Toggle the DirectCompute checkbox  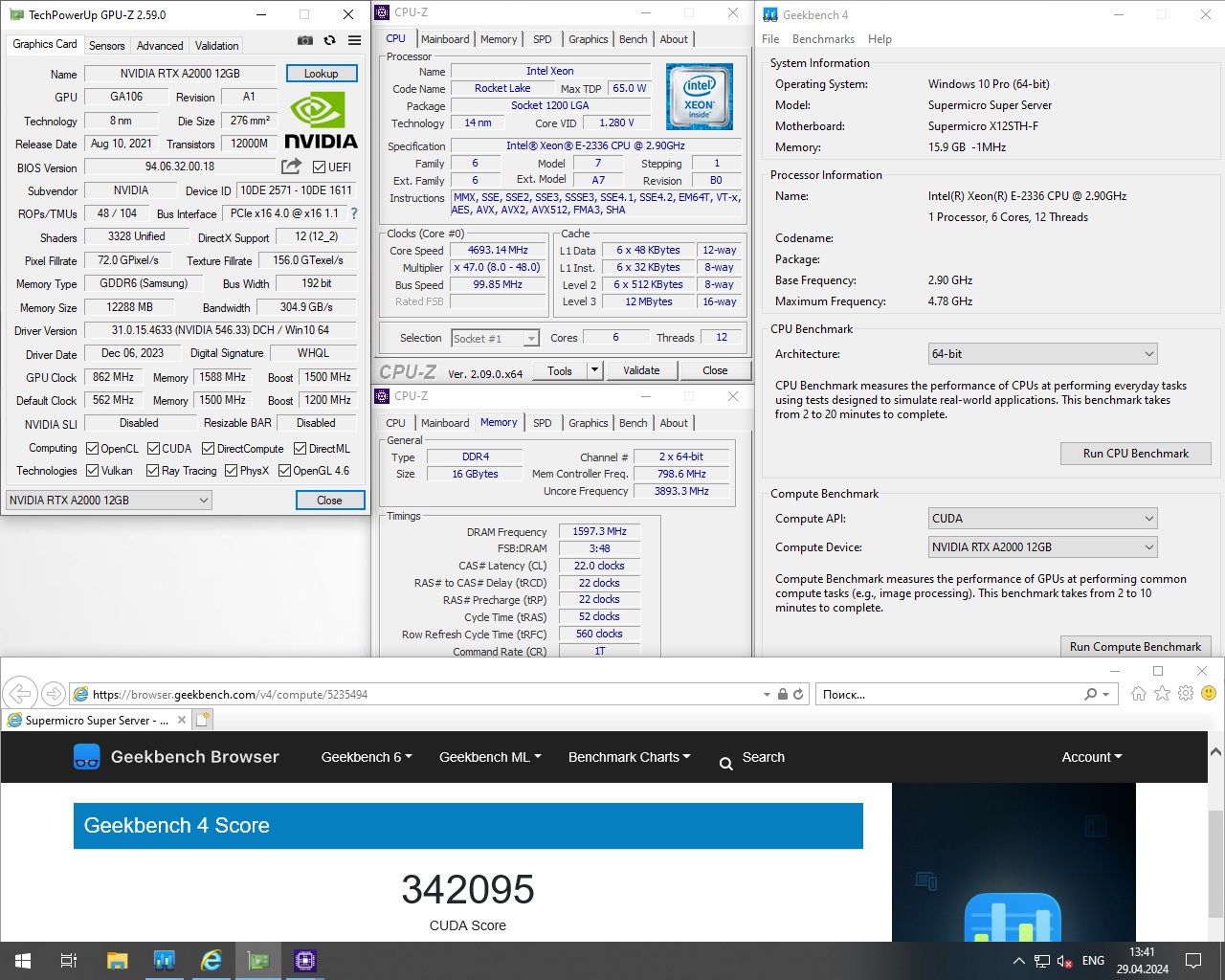click(208, 448)
